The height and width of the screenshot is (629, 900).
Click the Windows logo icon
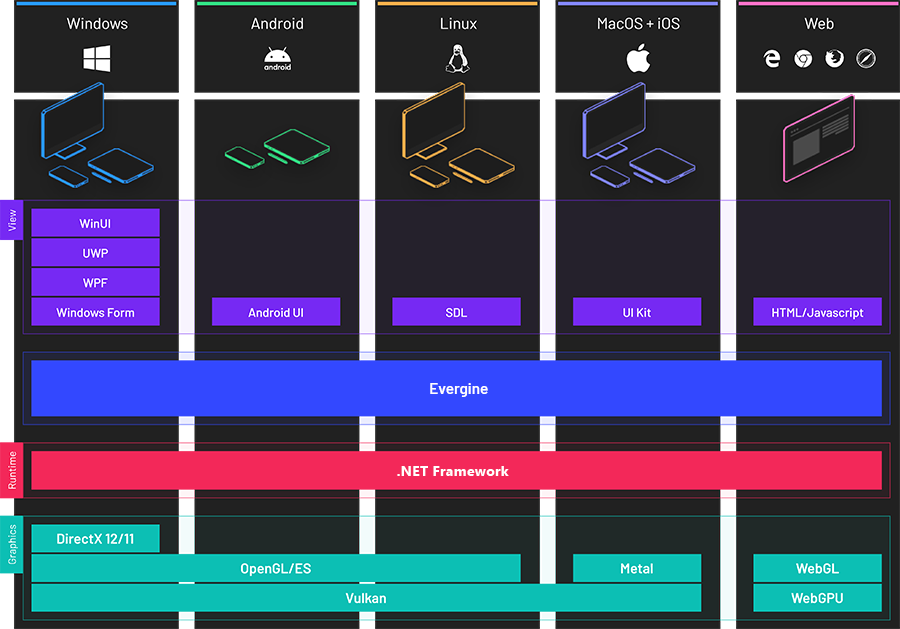[97, 59]
